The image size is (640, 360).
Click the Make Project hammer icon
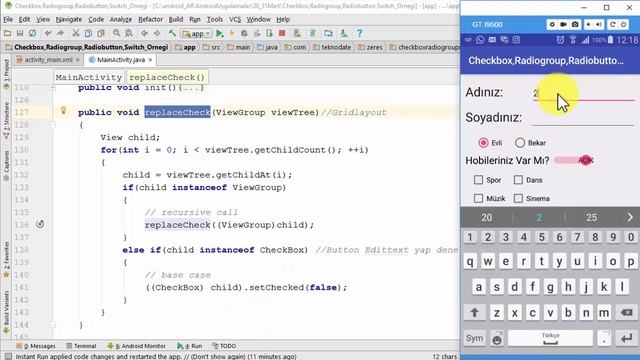pos(172,33)
